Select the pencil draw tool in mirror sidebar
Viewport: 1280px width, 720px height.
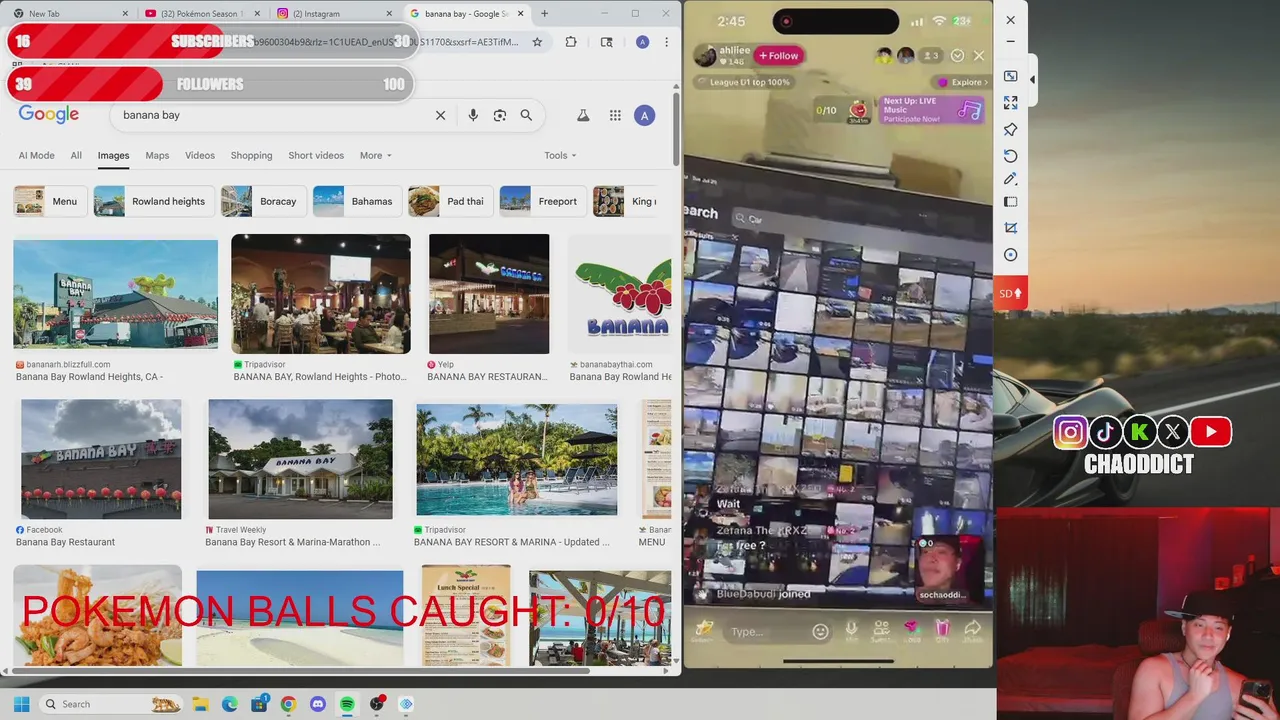click(x=1010, y=179)
